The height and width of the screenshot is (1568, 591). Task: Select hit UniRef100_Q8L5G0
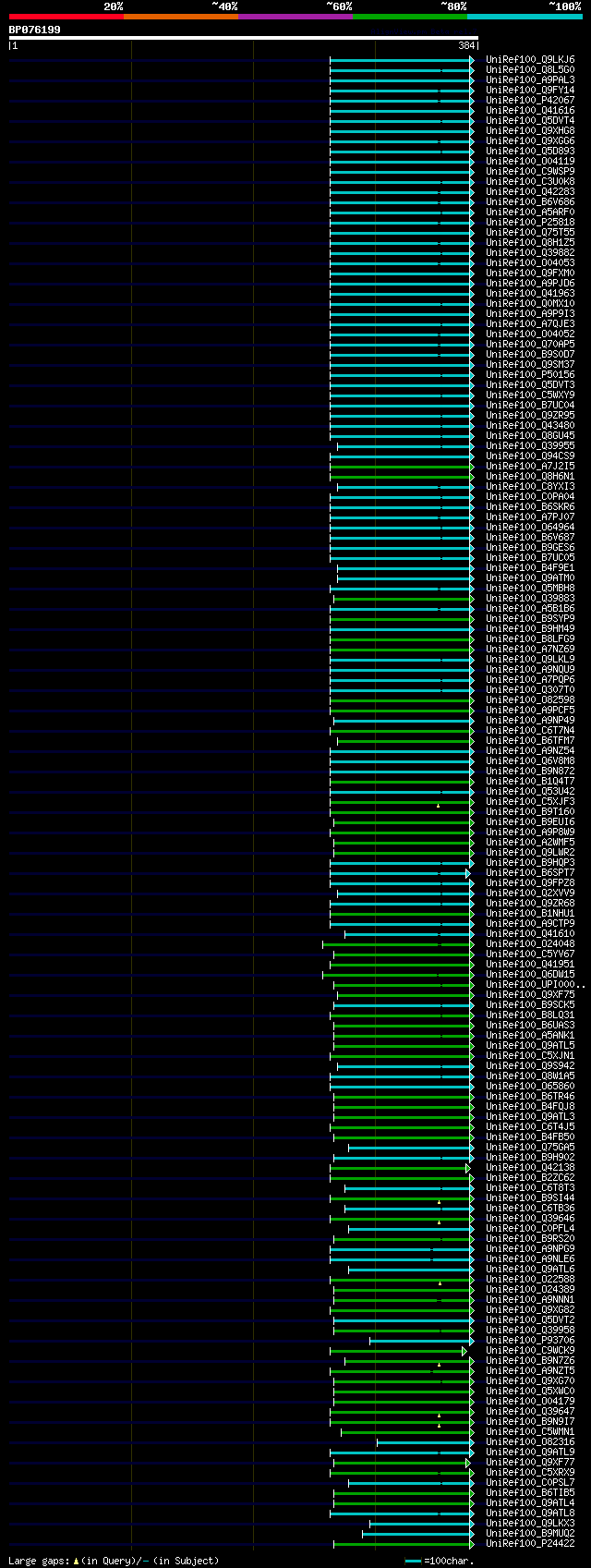(x=530, y=69)
